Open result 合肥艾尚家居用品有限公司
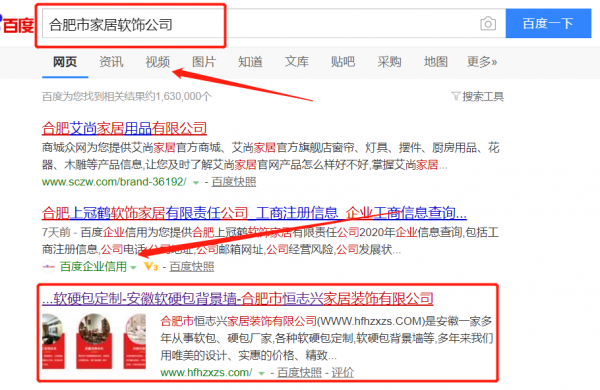This screenshot has width=600, height=390. point(124,128)
